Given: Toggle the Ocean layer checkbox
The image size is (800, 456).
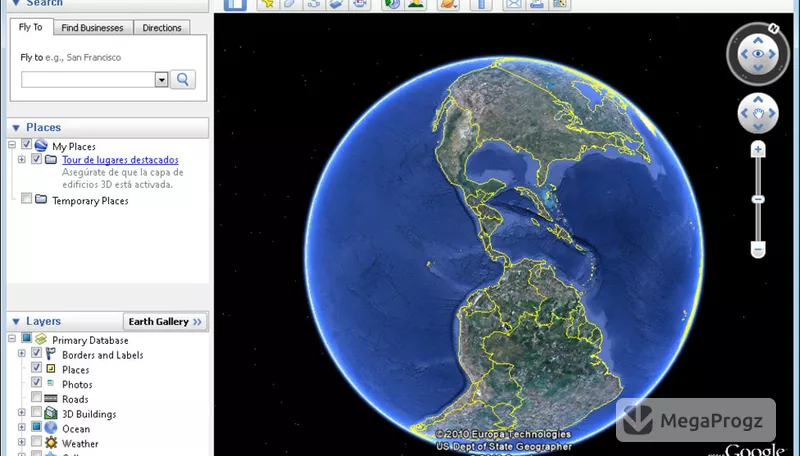Looking at the screenshot, I should 36,426.
